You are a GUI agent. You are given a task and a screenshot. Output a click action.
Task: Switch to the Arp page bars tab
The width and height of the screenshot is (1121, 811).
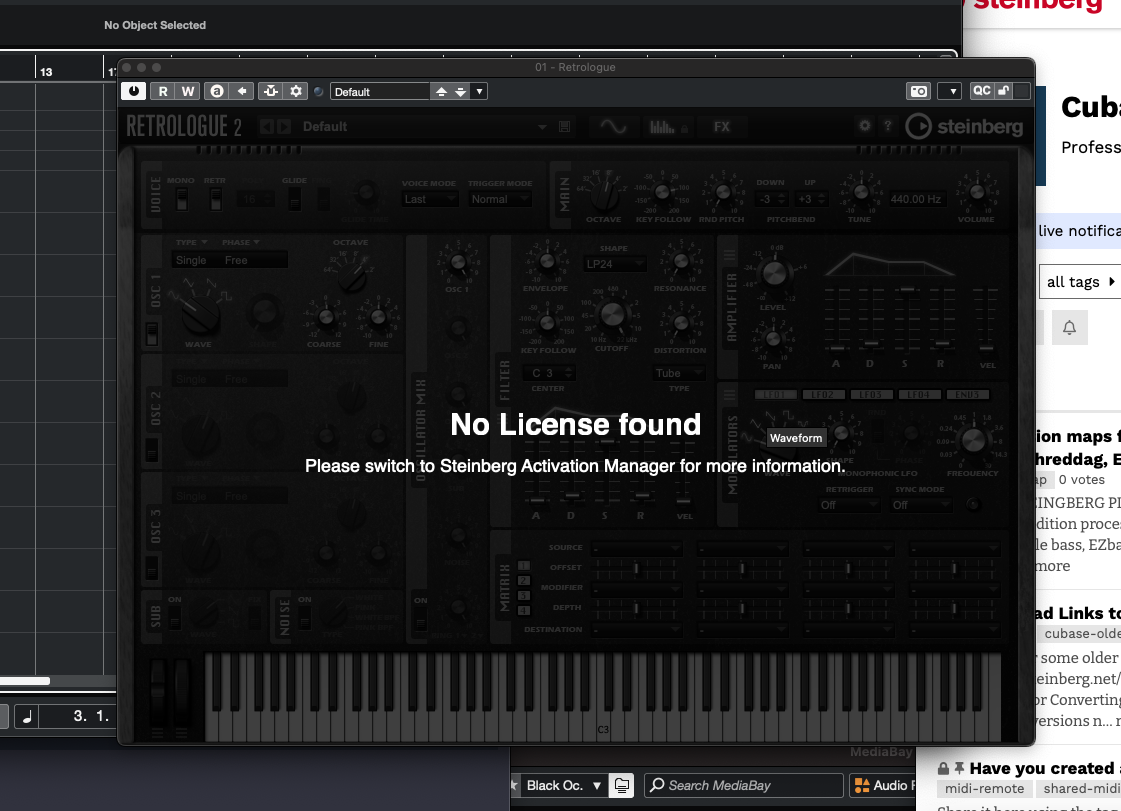(x=666, y=127)
